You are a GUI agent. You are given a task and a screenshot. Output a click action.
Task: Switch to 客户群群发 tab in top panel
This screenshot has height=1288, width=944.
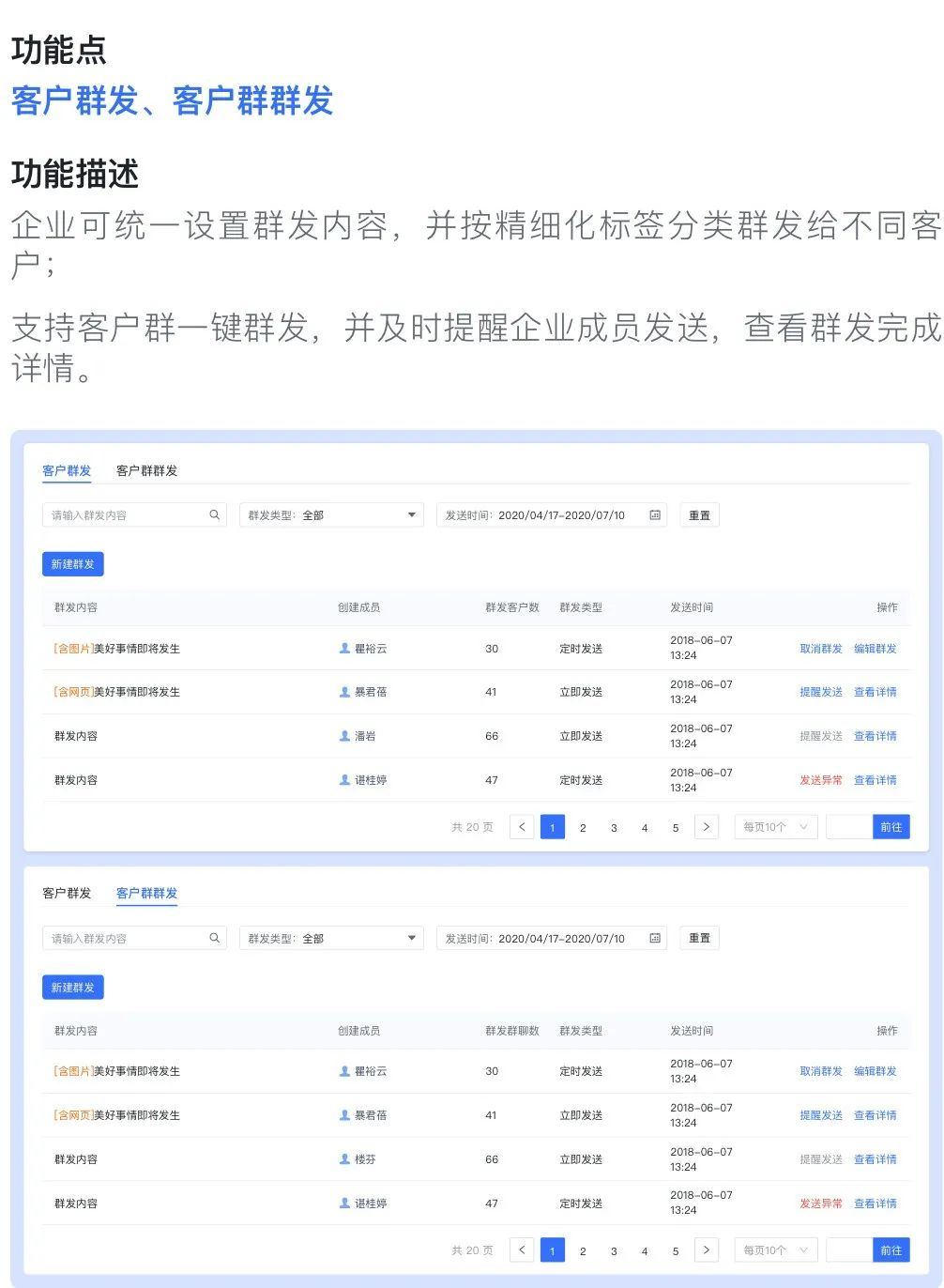(146, 470)
